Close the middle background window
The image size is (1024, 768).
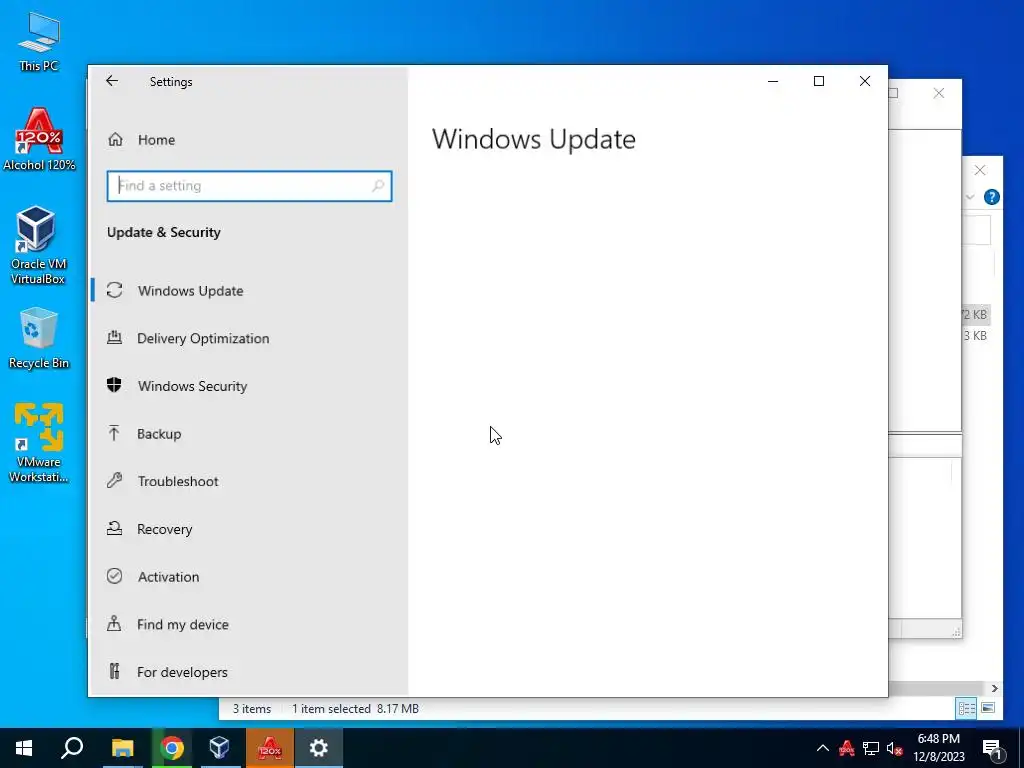pyautogui.click(x=938, y=93)
